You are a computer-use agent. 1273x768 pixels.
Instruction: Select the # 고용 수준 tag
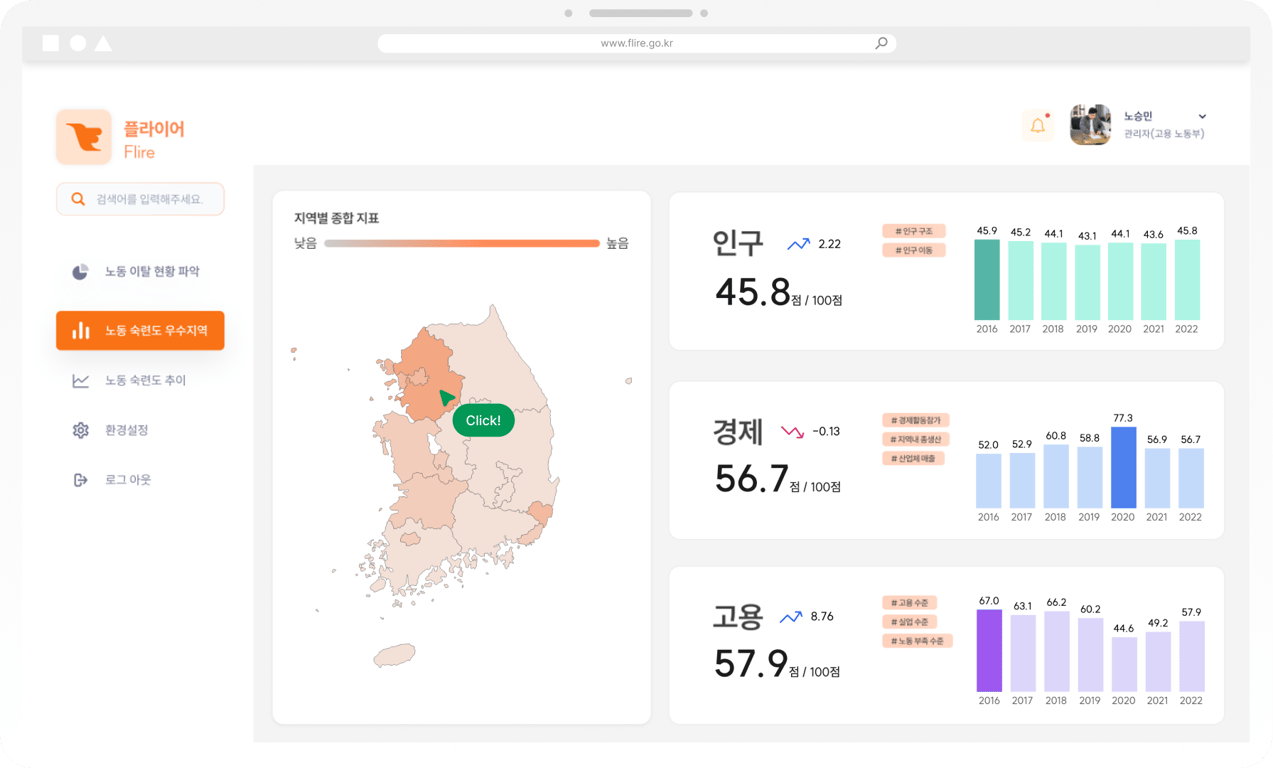(x=910, y=603)
